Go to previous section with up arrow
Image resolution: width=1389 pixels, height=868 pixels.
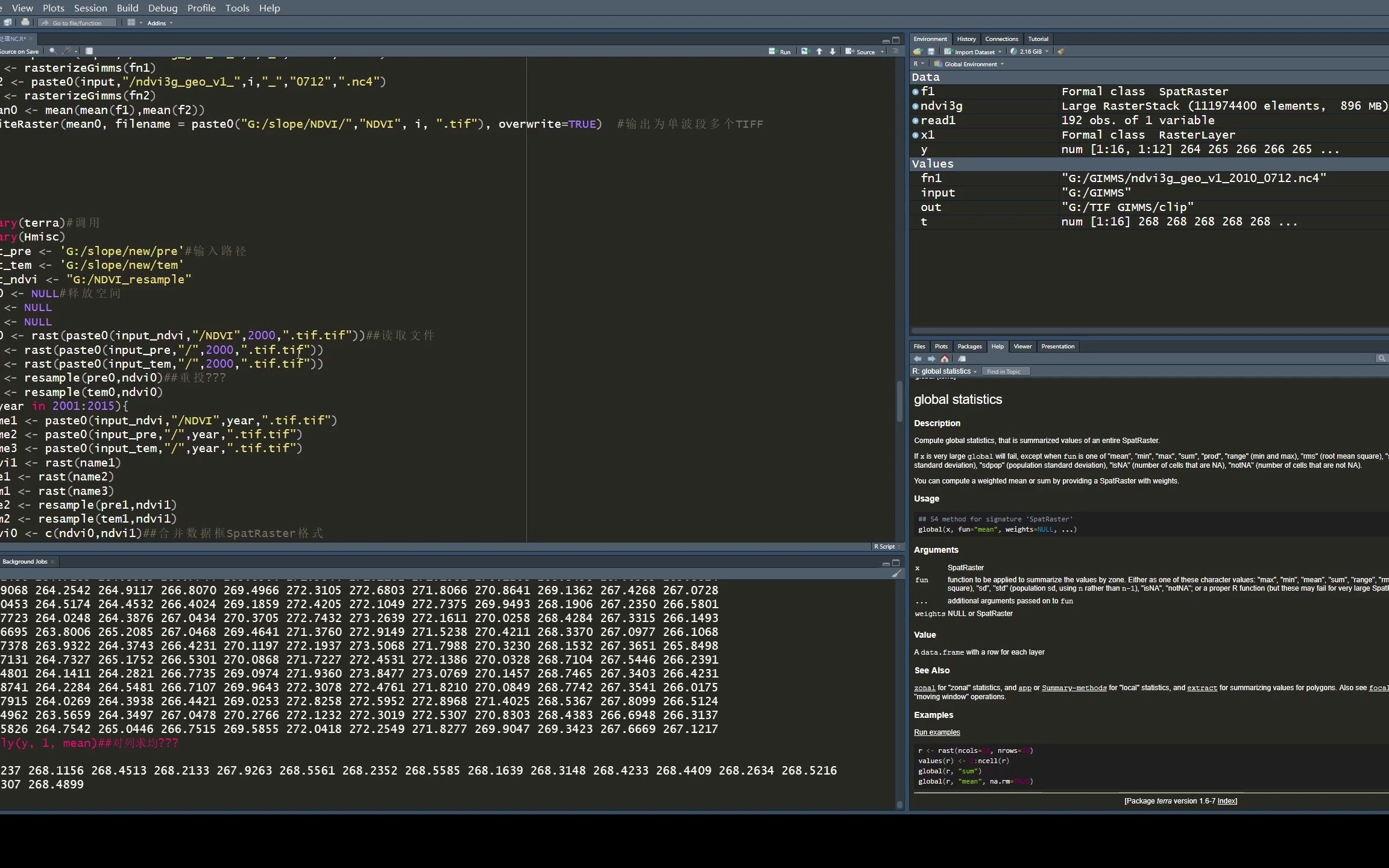point(819,52)
